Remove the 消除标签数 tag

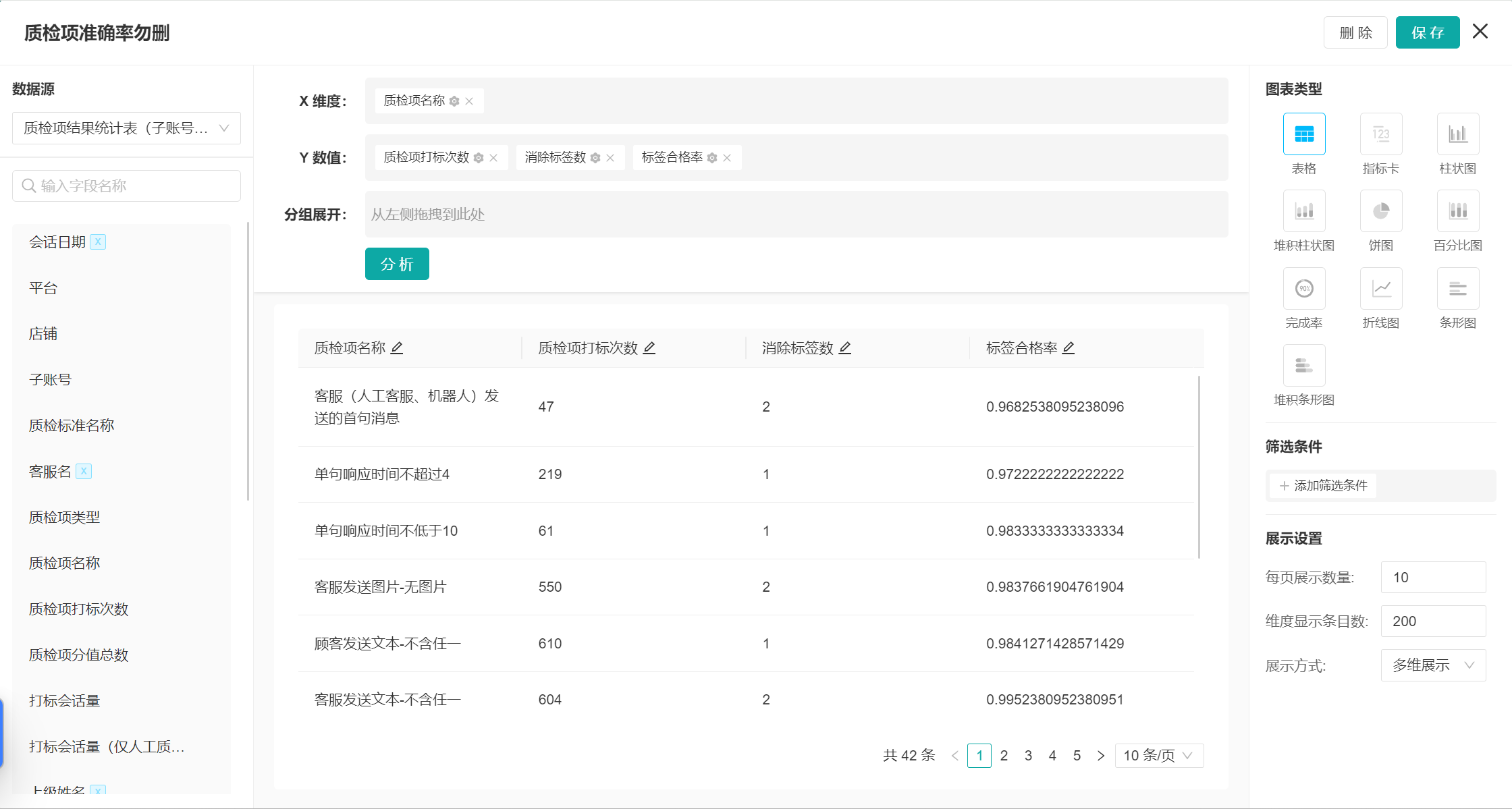610,158
